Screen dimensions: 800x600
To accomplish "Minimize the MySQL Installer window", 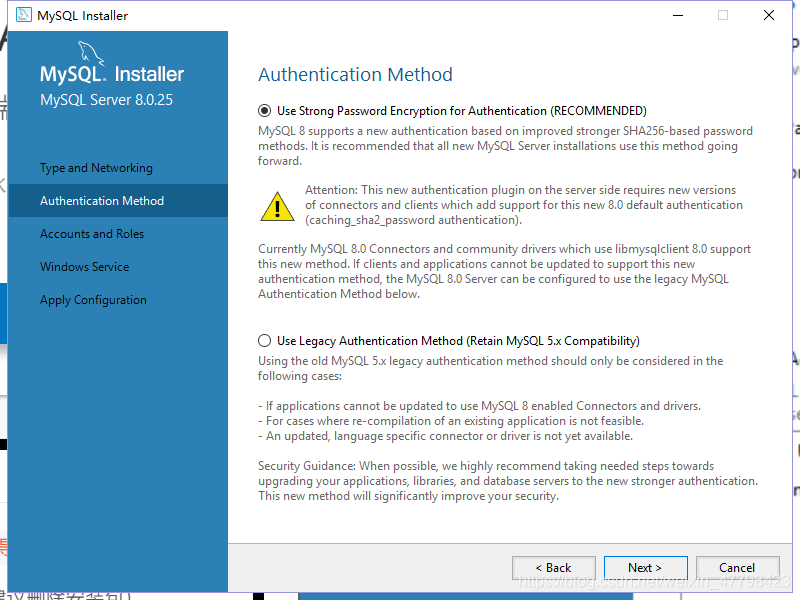I will [x=678, y=15].
